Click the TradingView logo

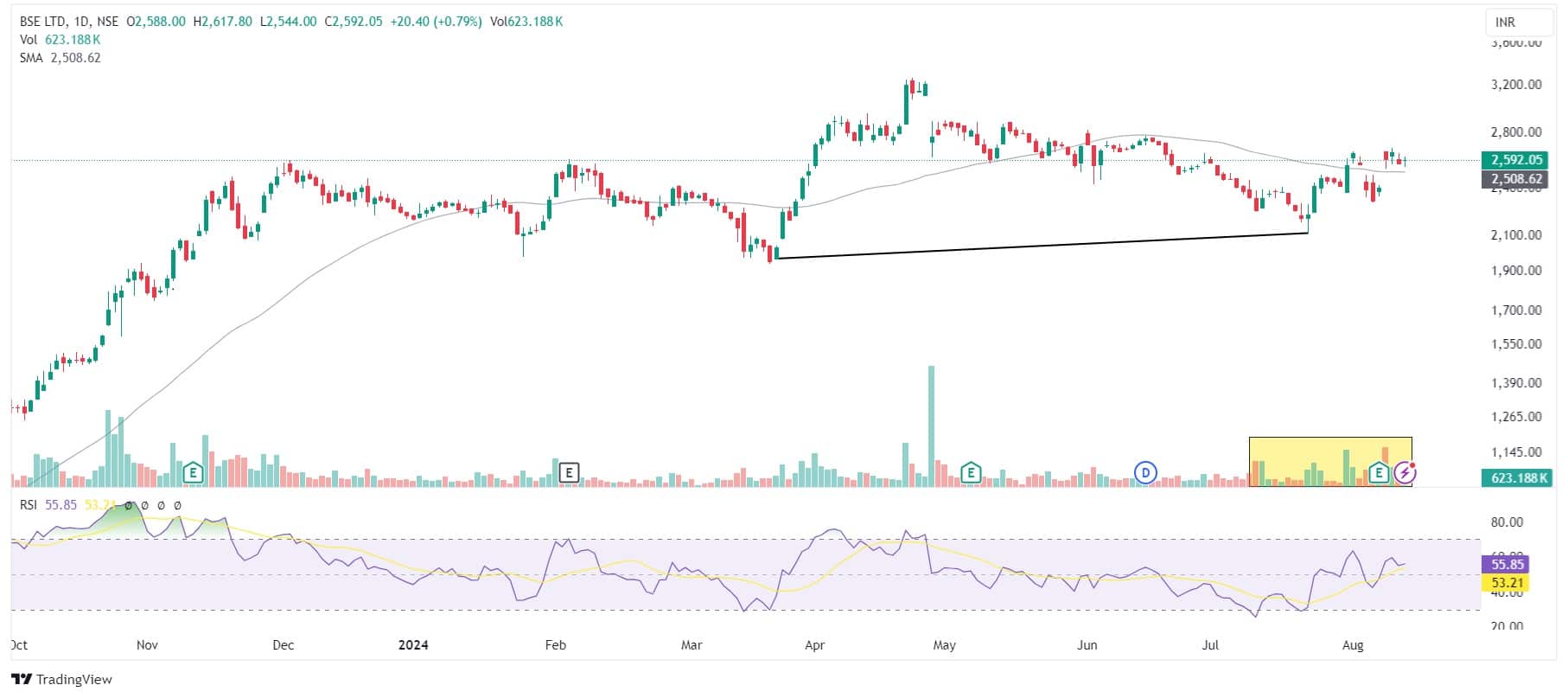[61, 679]
